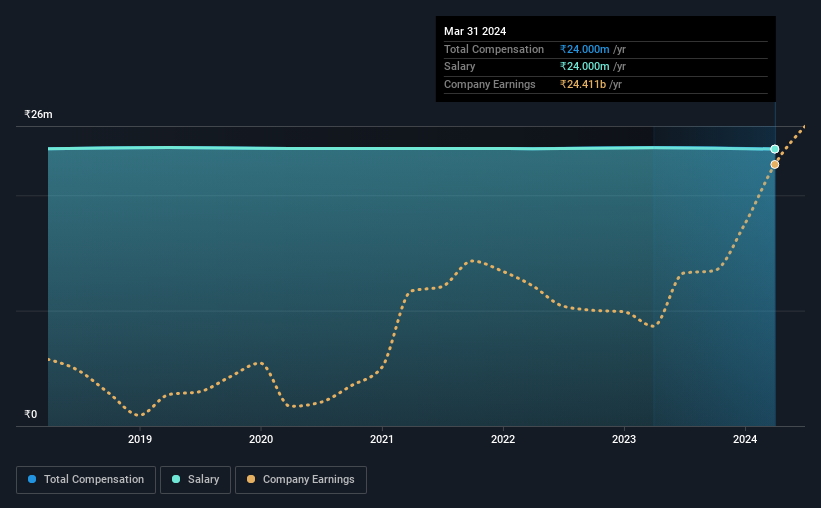Click the Total Compensation tooltip row label

tap(494, 49)
